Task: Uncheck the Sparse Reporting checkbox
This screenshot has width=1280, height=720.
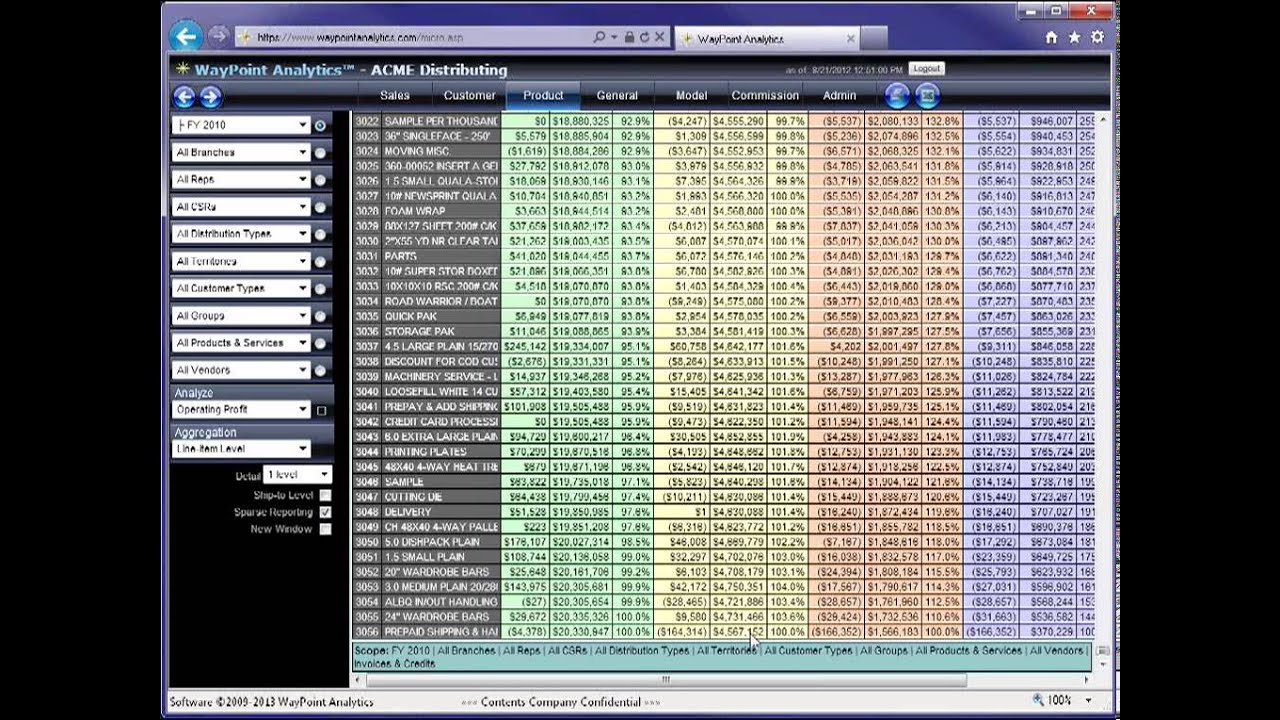Action: (x=325, y=512)
